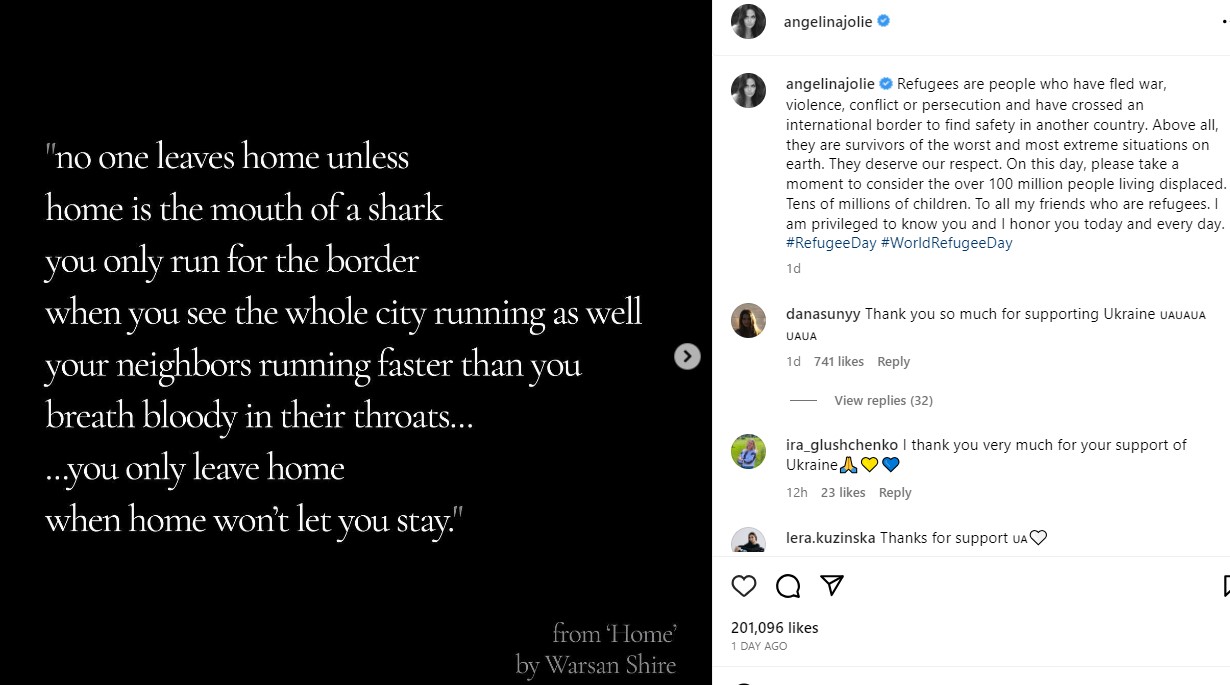Screen dimensions: 1230x685
Task: Reply to danasunyy's comment
Action: 893,362
